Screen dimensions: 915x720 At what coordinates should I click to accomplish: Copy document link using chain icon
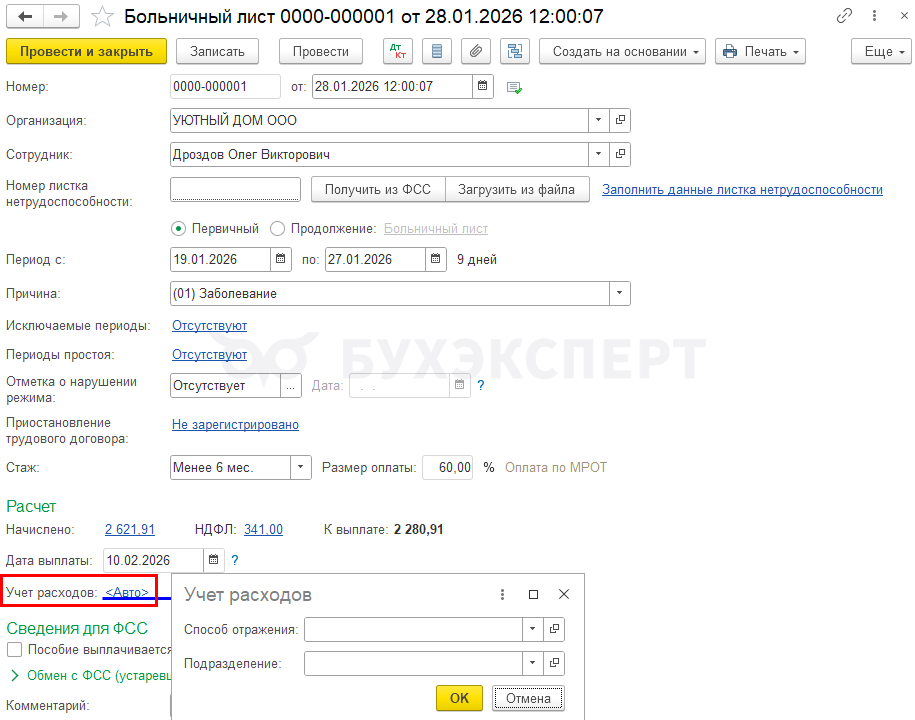844,16
